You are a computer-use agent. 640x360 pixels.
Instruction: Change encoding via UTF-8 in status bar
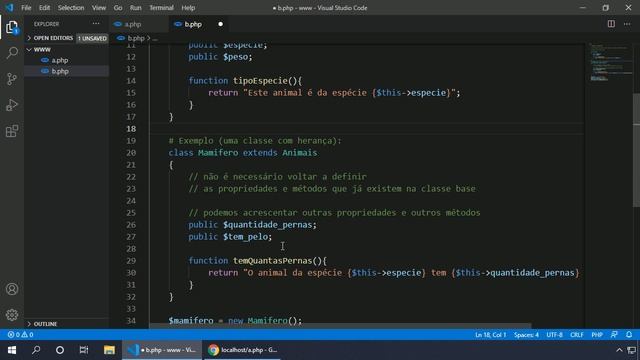(554, 335)
